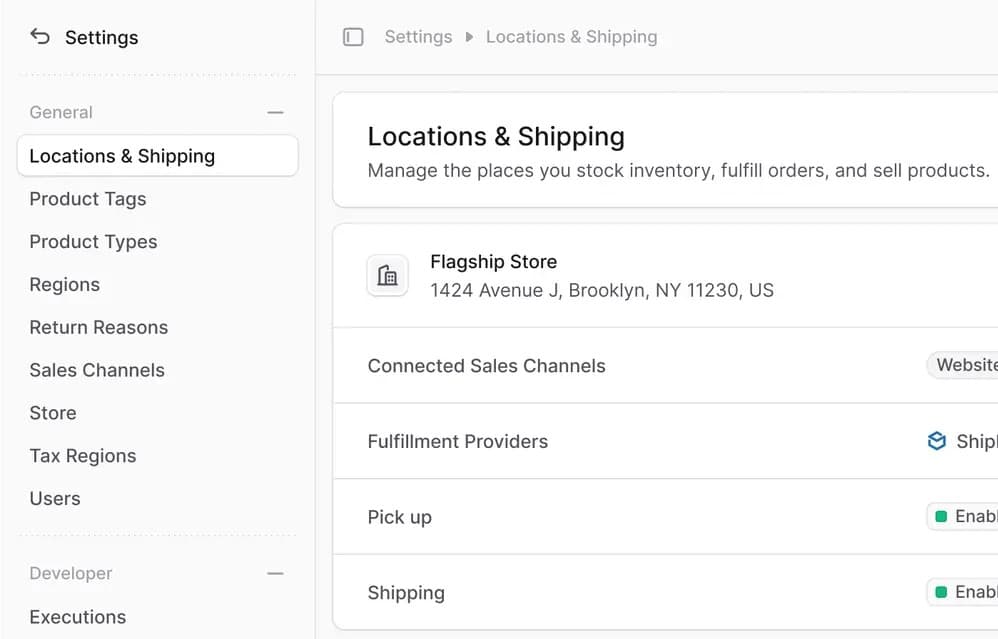
Task: Open Return Reasons settings
Action: click(x=98, y=327)
